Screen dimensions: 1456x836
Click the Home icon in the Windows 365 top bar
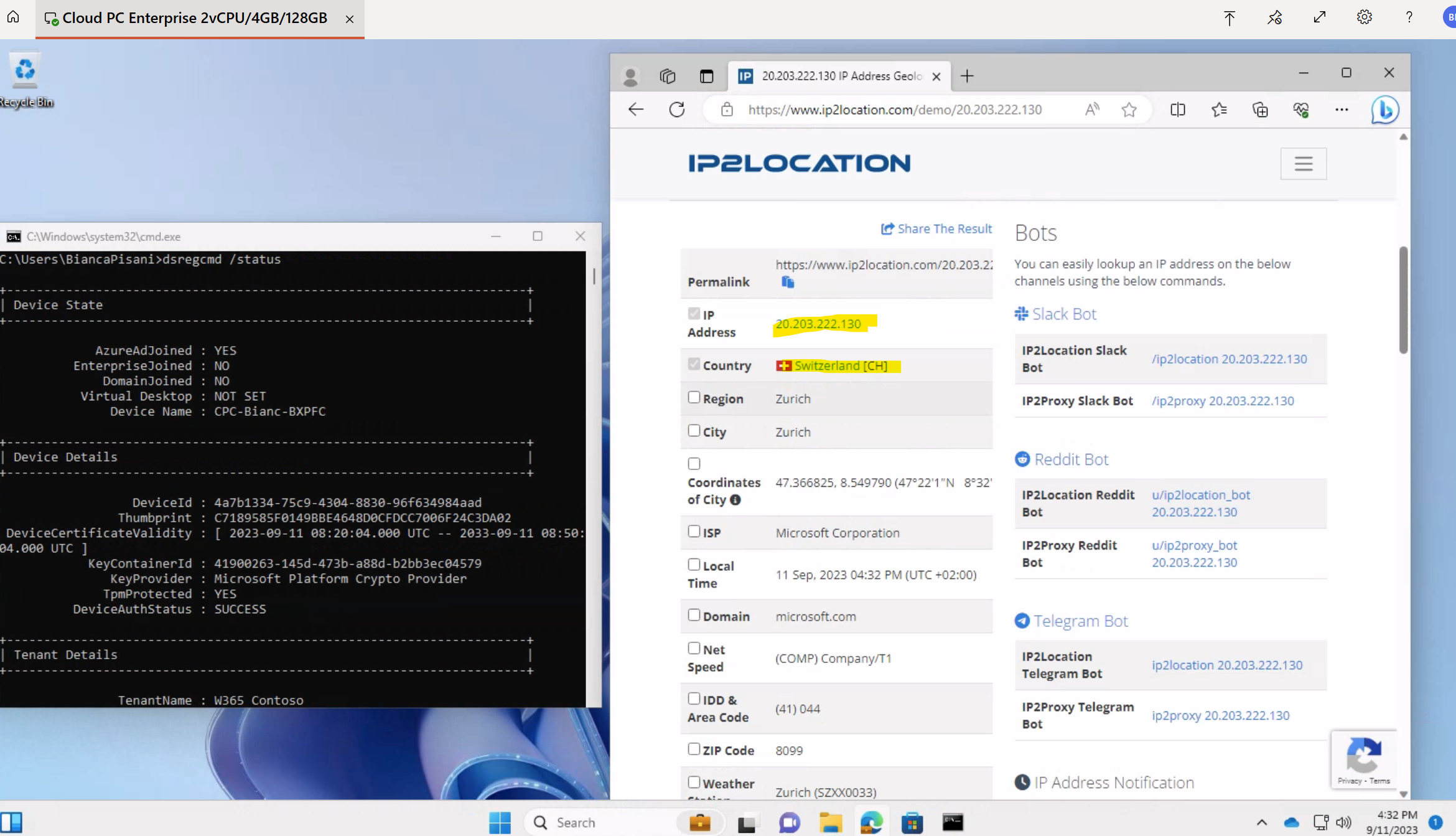click(x=13, y=17)
